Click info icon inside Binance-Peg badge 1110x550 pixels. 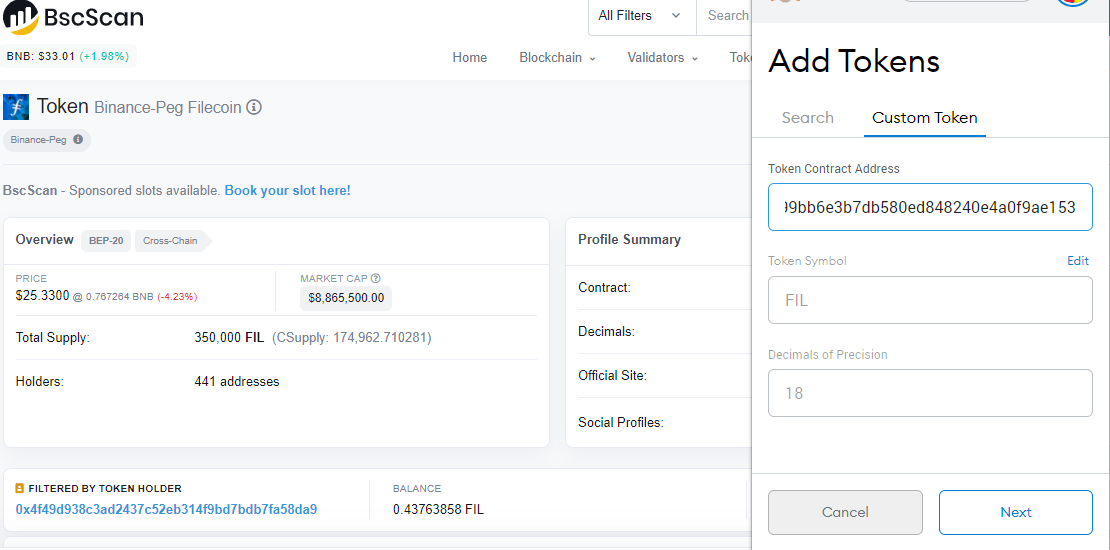78,140
